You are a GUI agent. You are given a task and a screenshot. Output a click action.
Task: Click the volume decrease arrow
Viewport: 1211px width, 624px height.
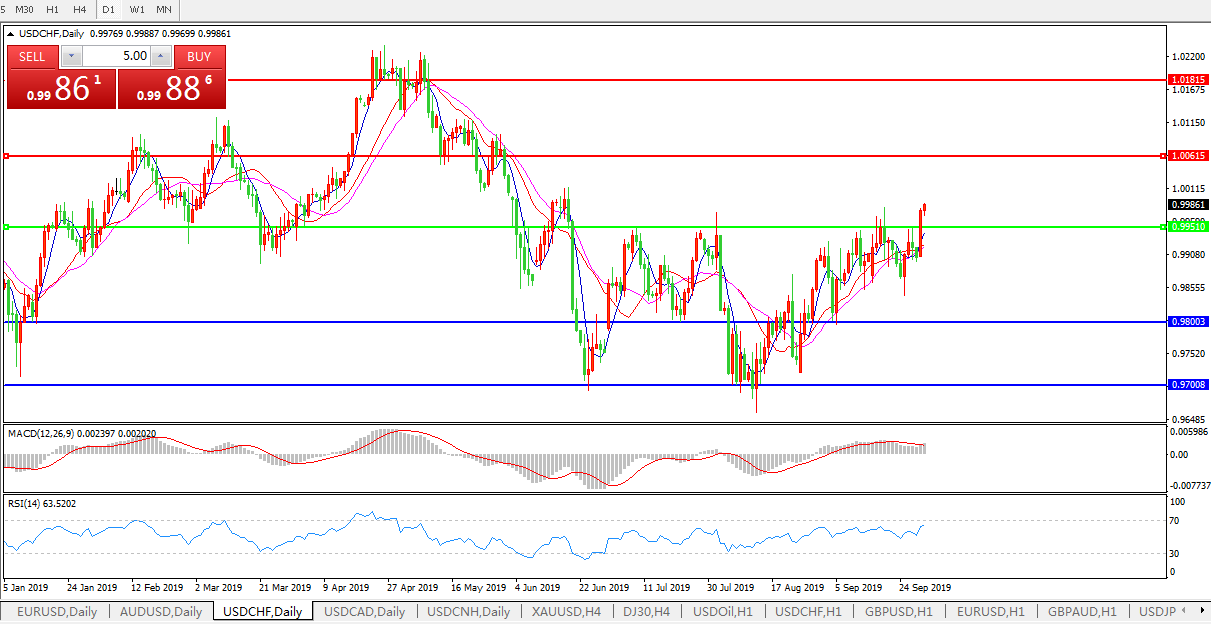click(70, 57)
